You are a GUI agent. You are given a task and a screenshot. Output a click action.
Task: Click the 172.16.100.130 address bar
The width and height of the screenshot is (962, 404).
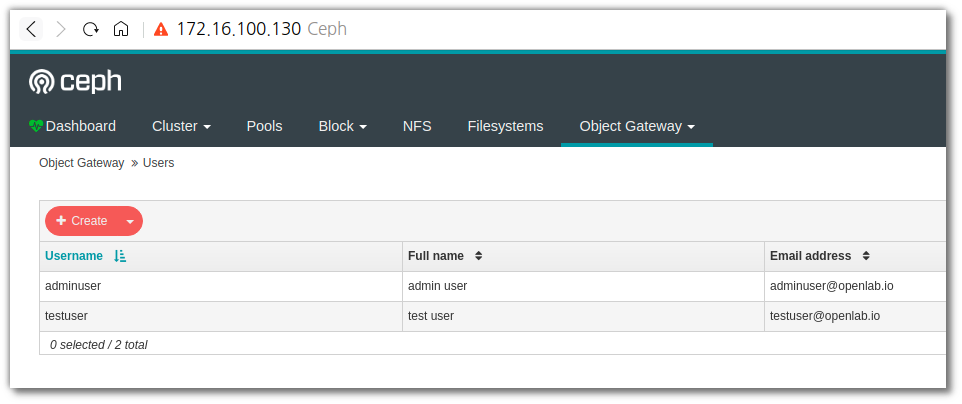coord(239,29)
